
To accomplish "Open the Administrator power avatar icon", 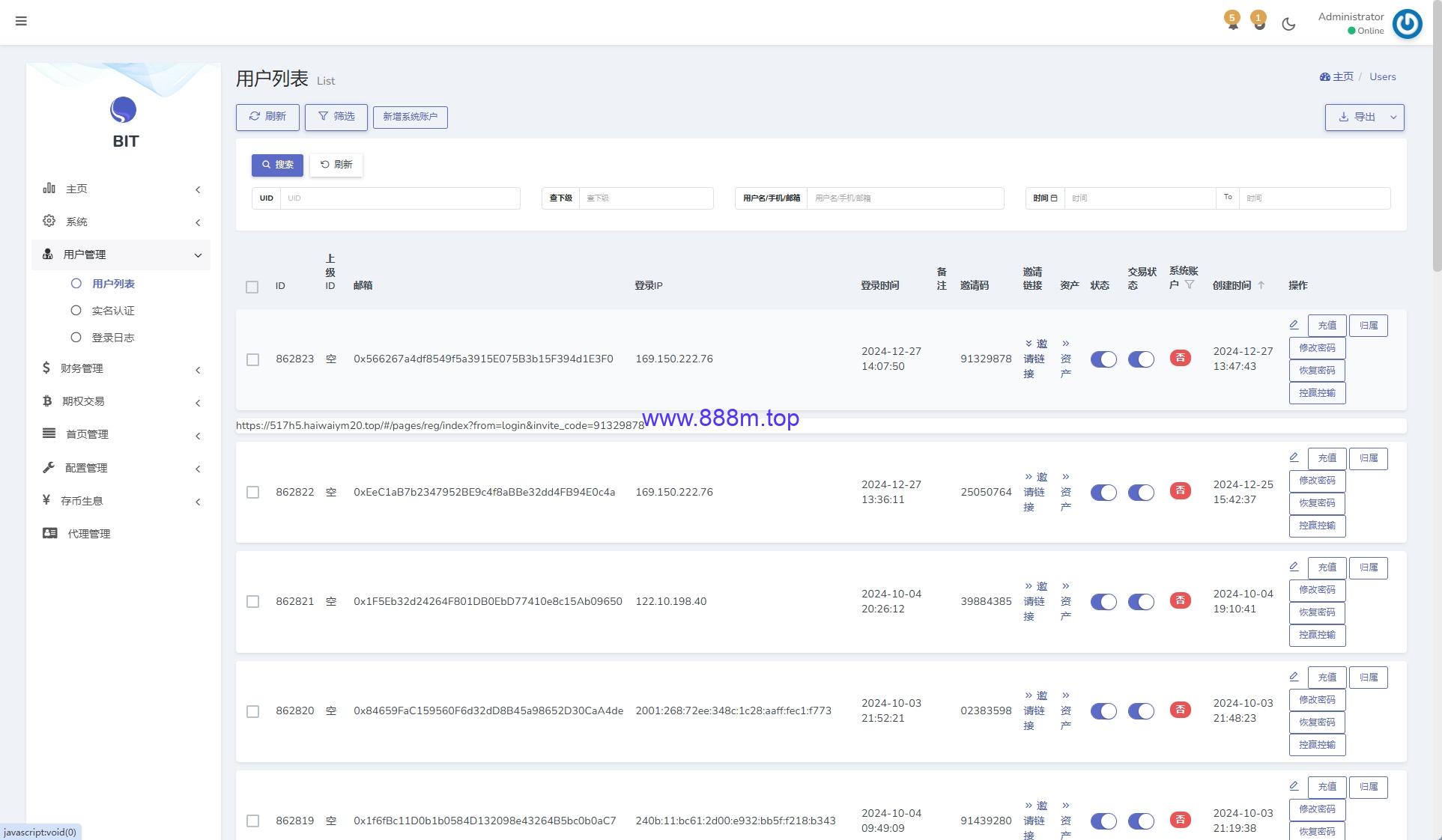I will (1407, 24).
